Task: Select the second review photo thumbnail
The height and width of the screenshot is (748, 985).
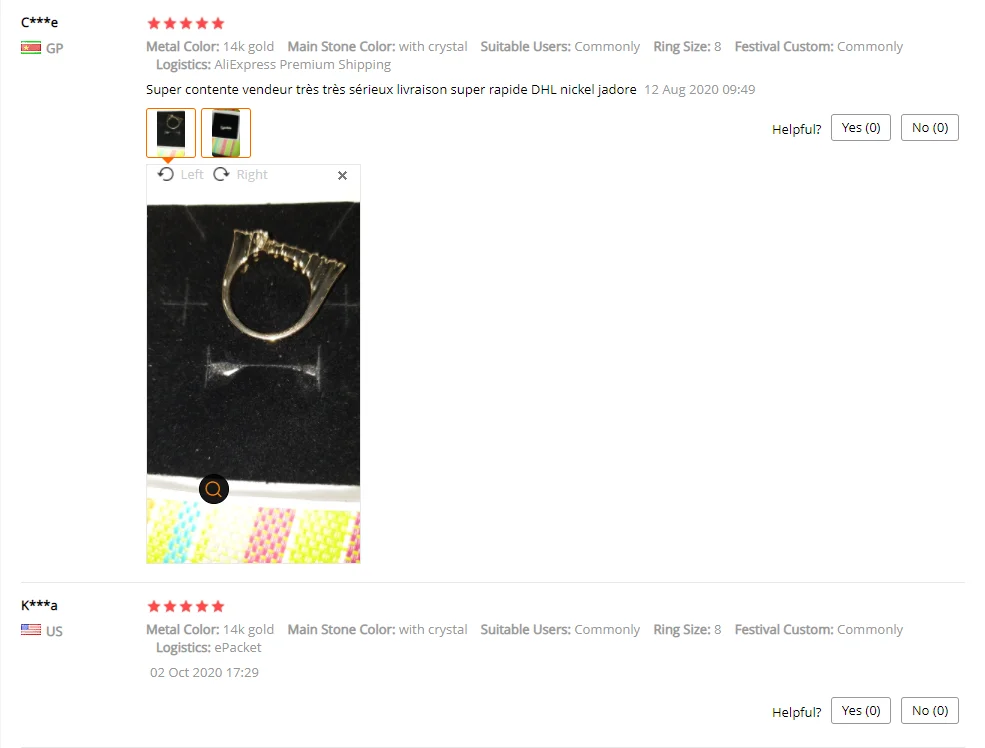Action: point(226,133)
